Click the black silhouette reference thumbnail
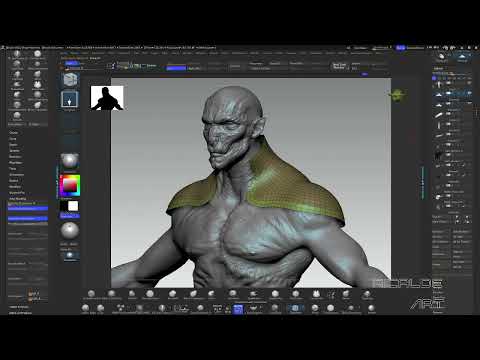480x360 pixels. point(107,98)
